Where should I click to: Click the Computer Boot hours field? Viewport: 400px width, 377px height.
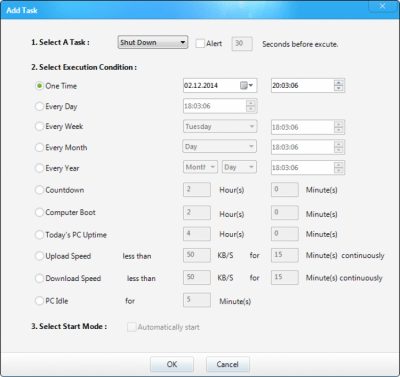point(197,212)
